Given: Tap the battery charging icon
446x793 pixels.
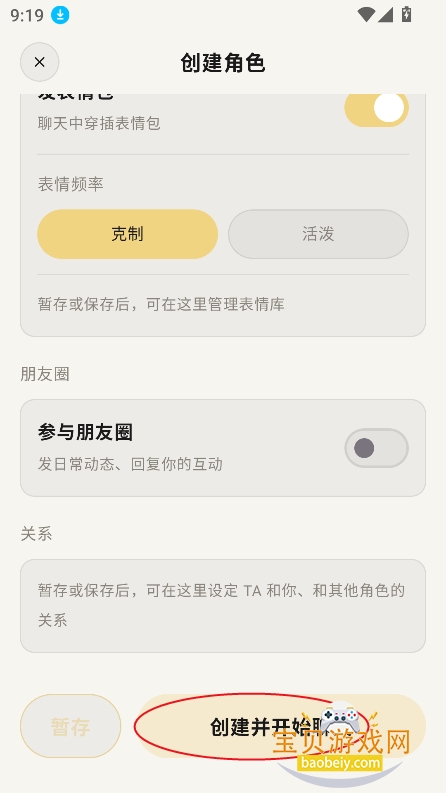Looking at the screenshot, I should pos(406,14).
